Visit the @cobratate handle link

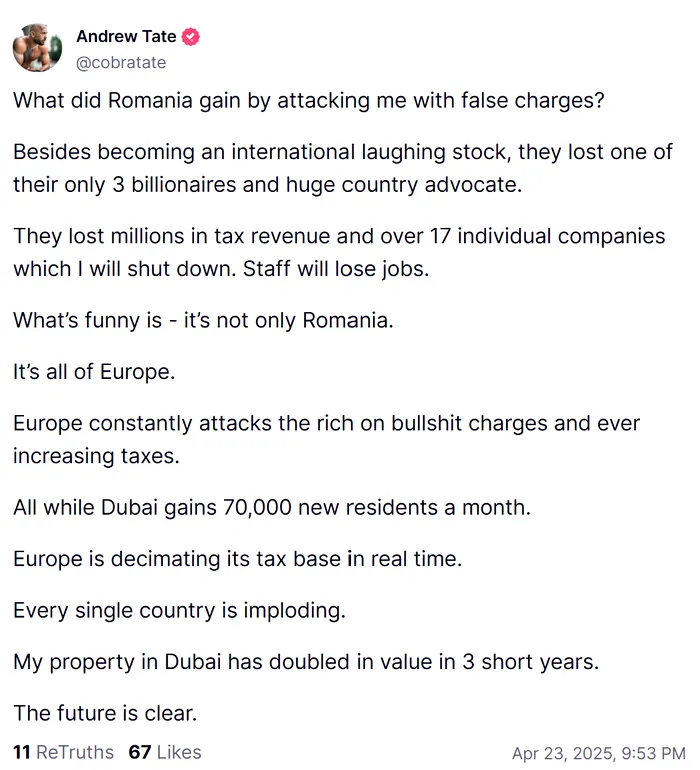click(x=121, y=63)
